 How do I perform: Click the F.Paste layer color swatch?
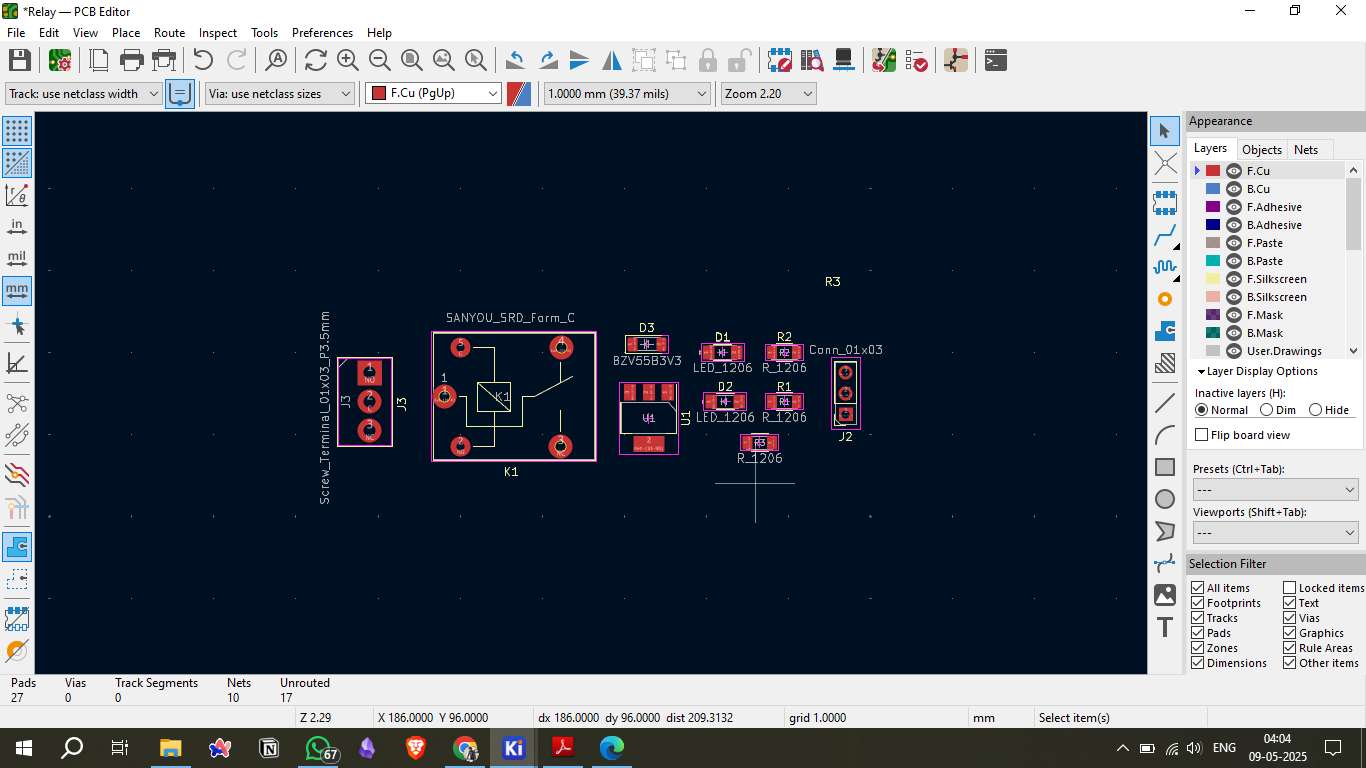pos(1213,243)
